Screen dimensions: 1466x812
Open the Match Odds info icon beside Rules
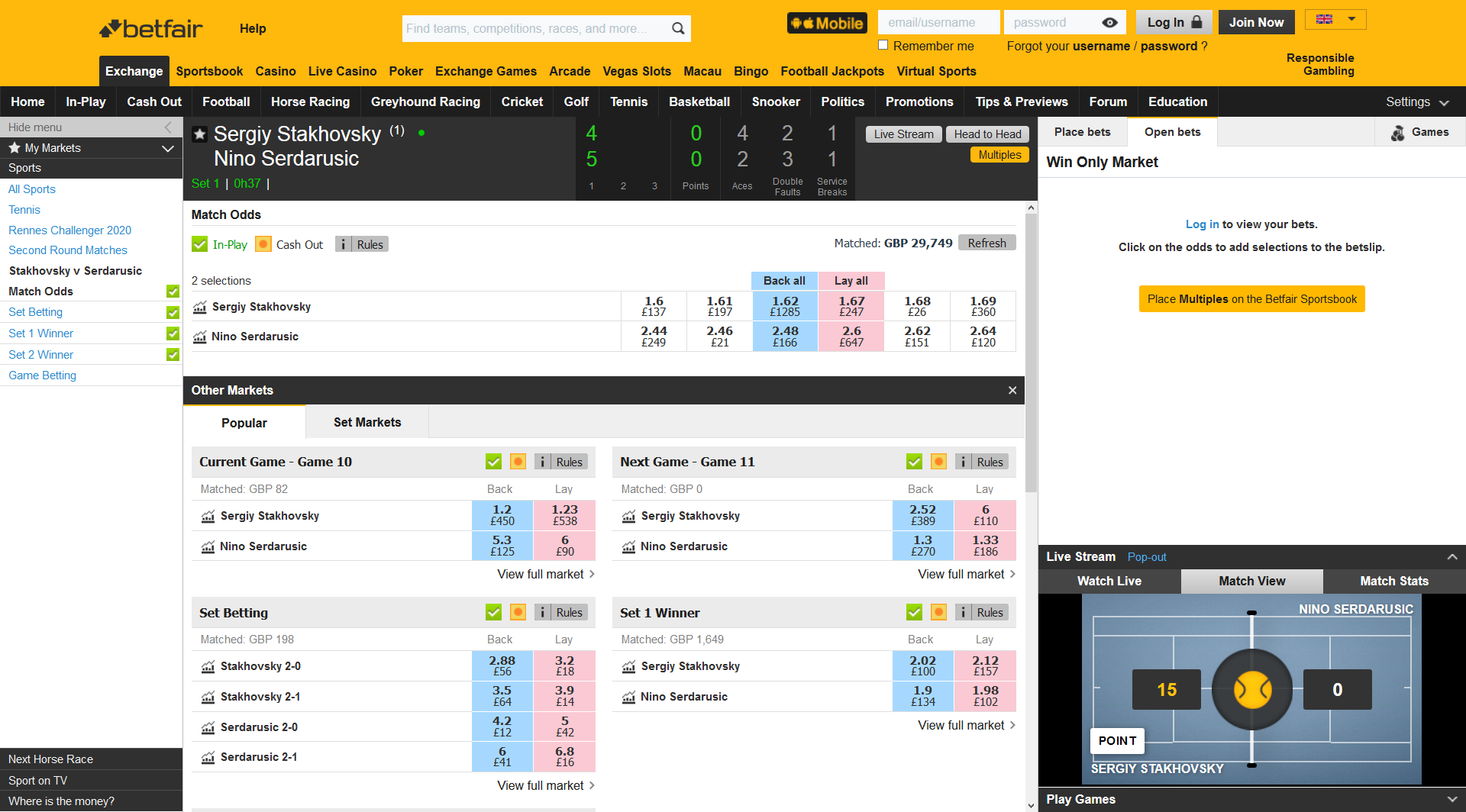click(344, 244)
